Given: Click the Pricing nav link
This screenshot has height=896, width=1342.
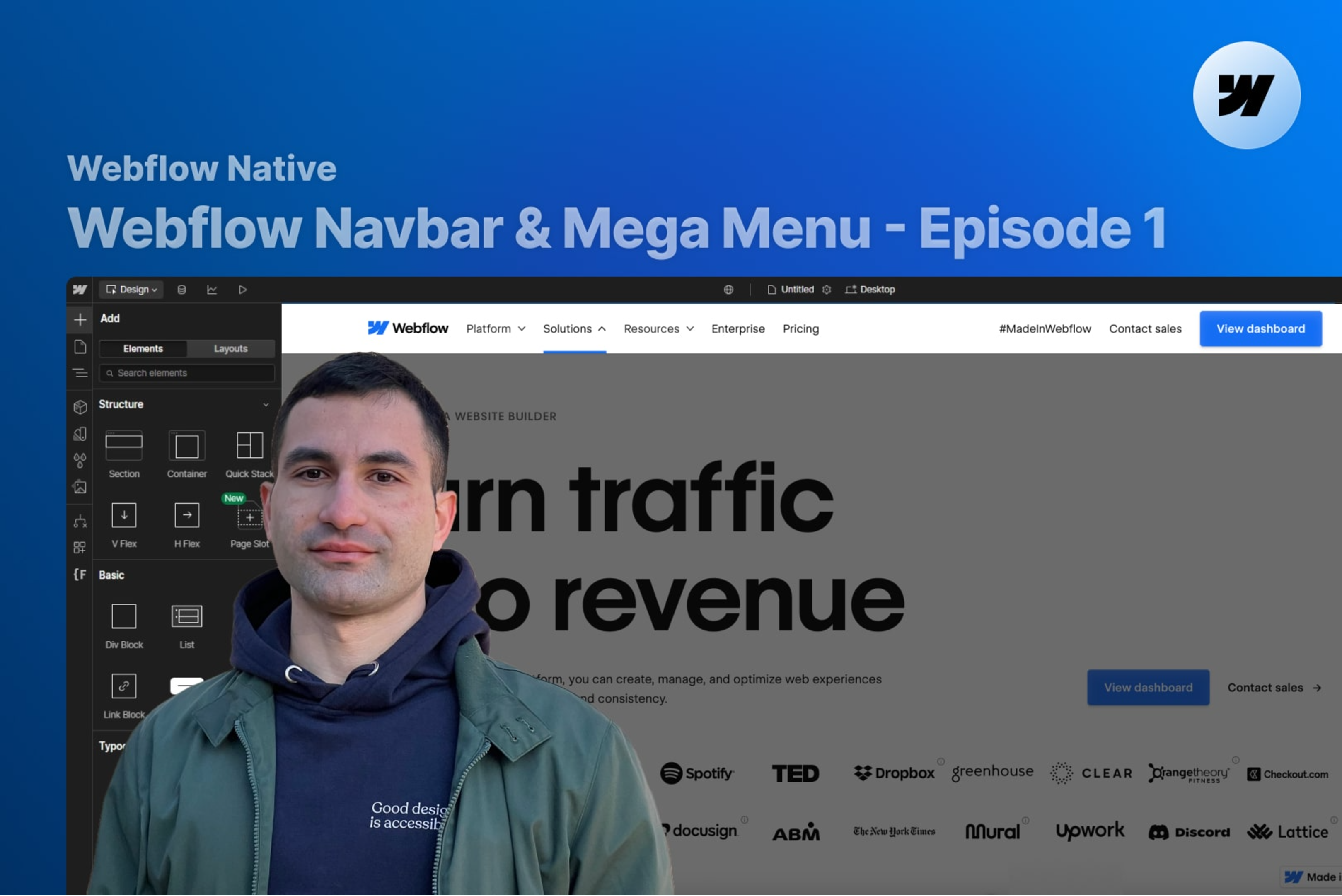Looking at the screenshot, I should pyautogui.click(x=801, y=329).
